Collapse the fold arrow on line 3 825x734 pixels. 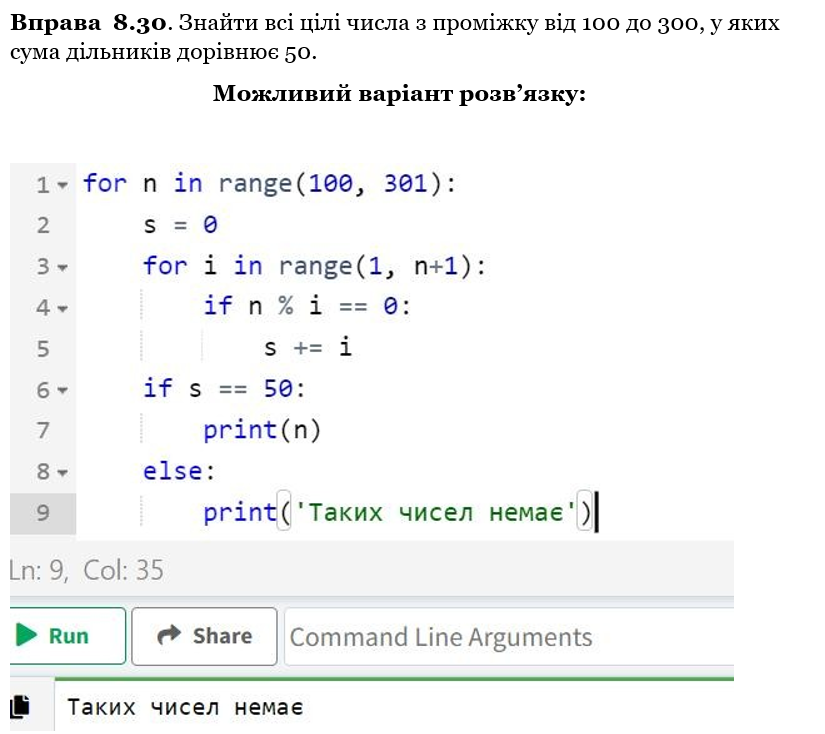click(63, 267)
